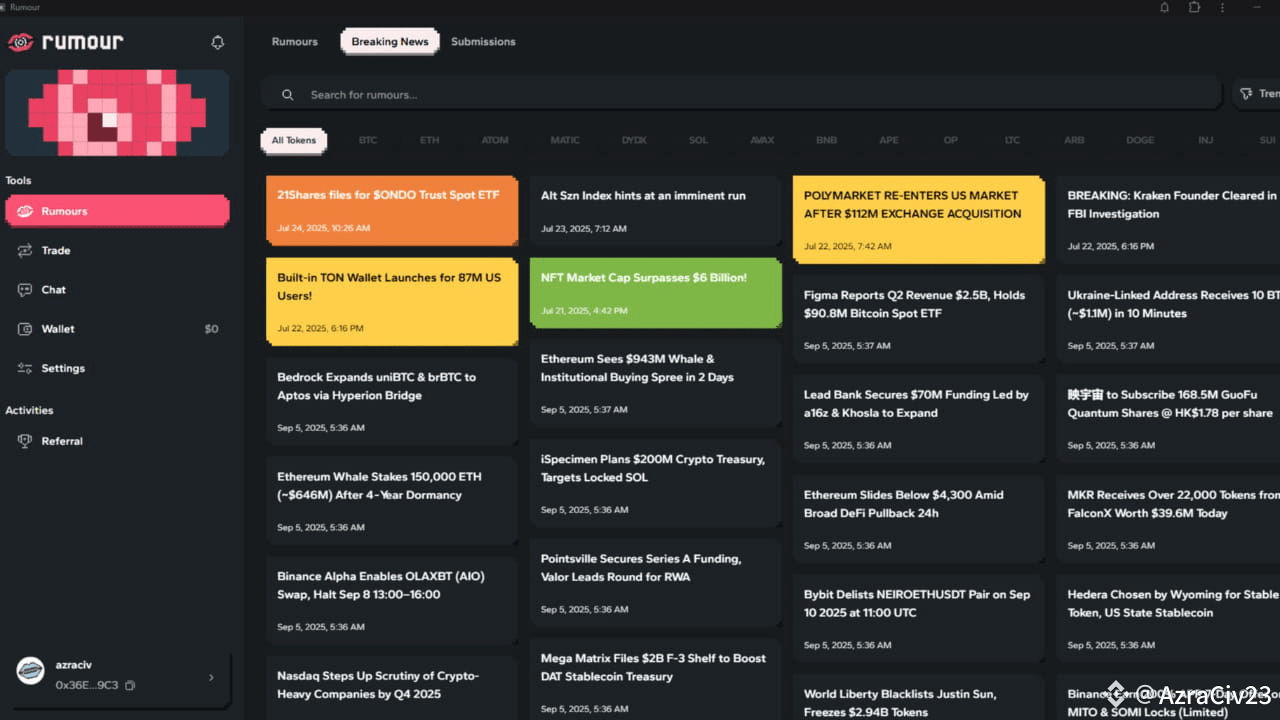Filter by ARB token

tap(1074, 140)
